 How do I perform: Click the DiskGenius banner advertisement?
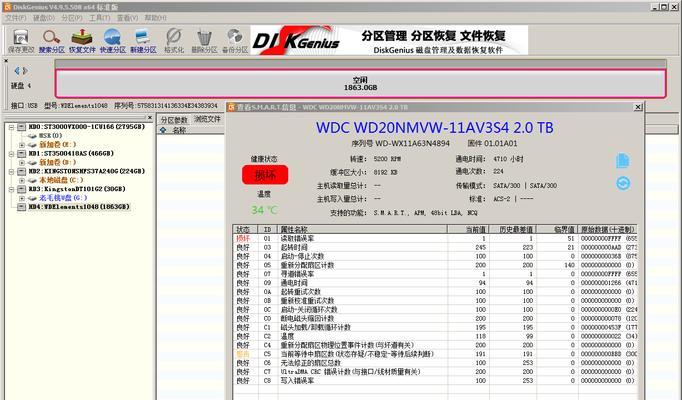[x=389, y=40]
